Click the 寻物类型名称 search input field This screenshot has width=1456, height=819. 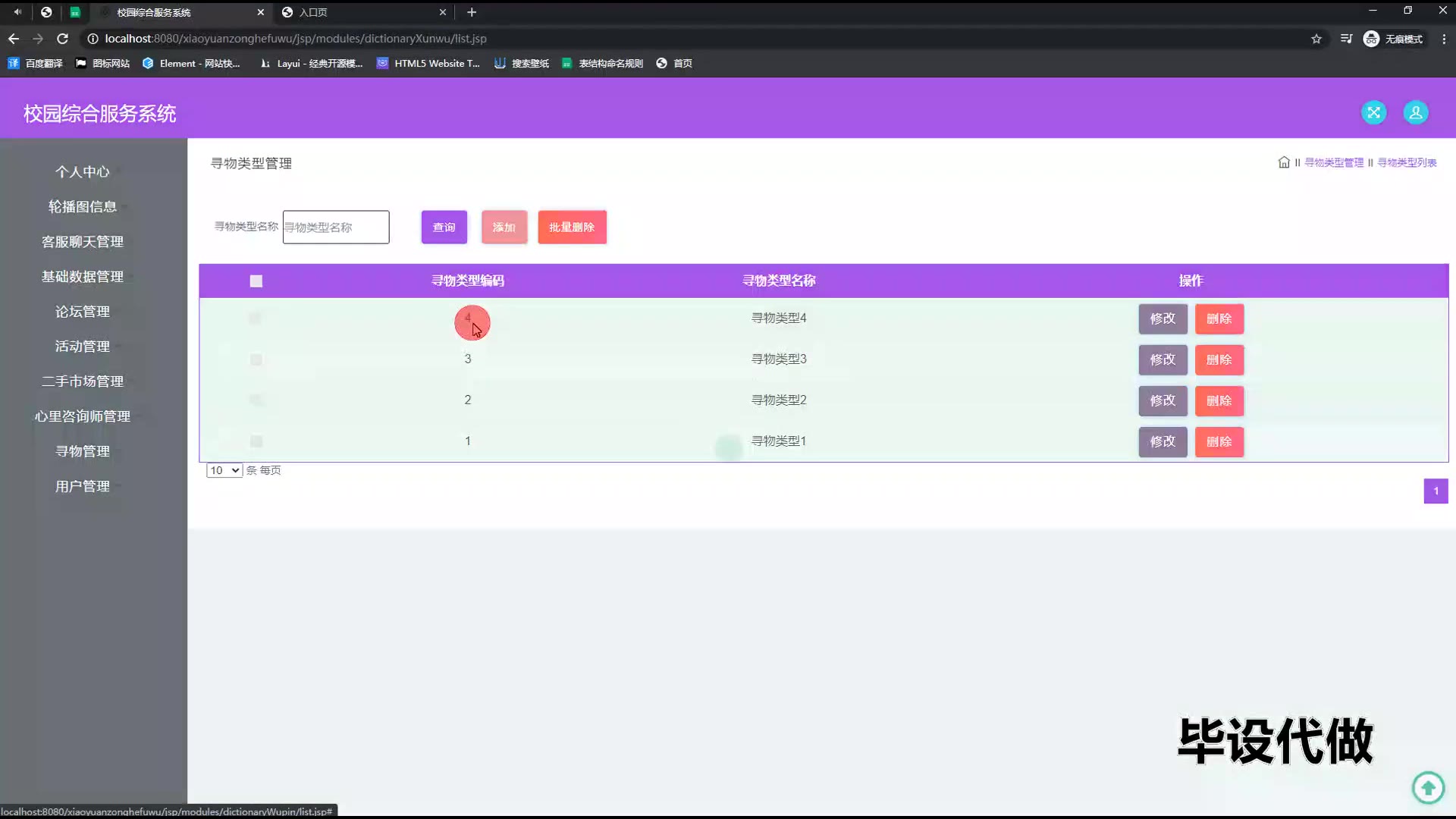click(x=336, y=227)
